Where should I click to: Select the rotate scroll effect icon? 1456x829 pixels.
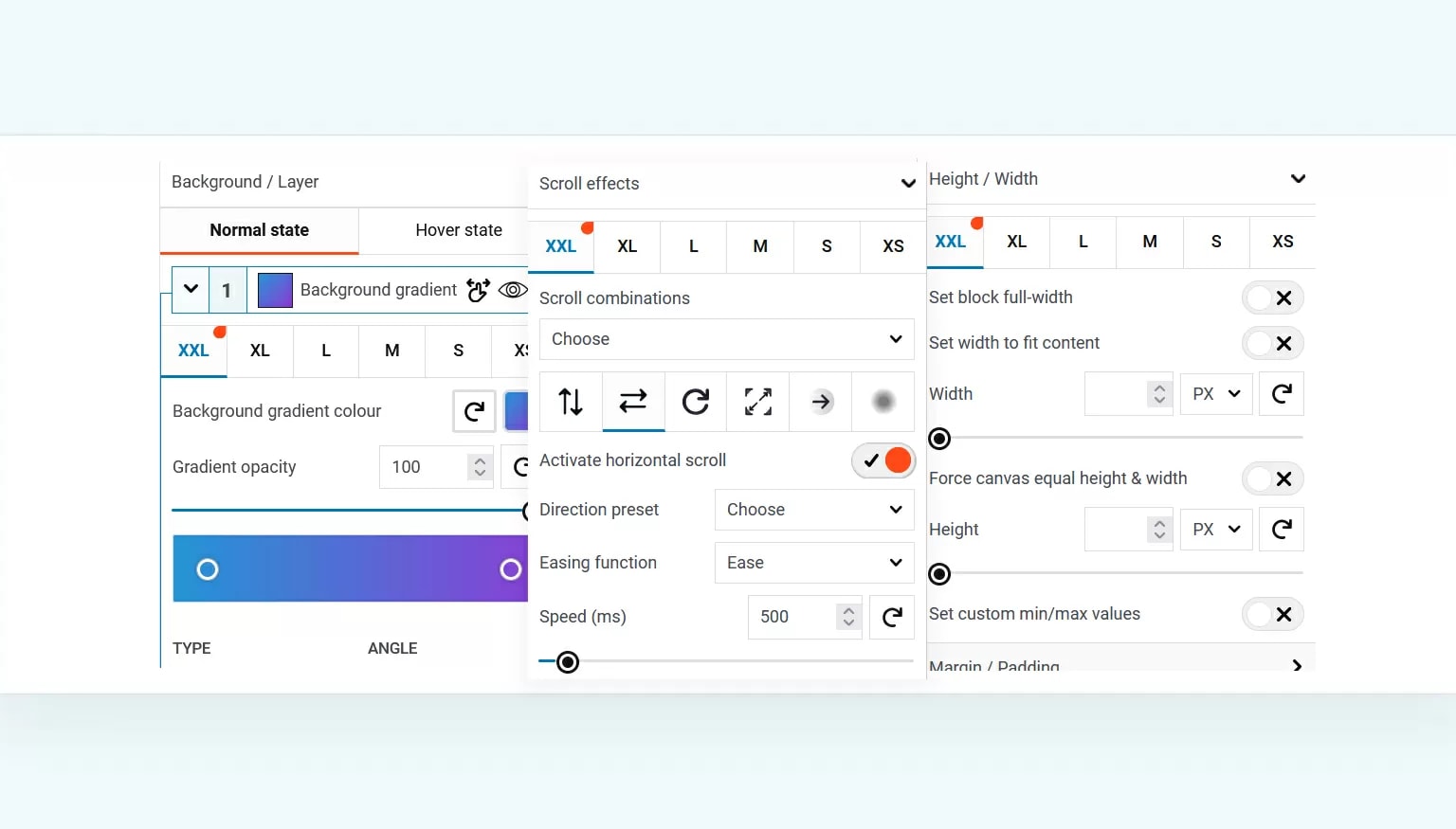pyautogui.click(x=696, y=402)
